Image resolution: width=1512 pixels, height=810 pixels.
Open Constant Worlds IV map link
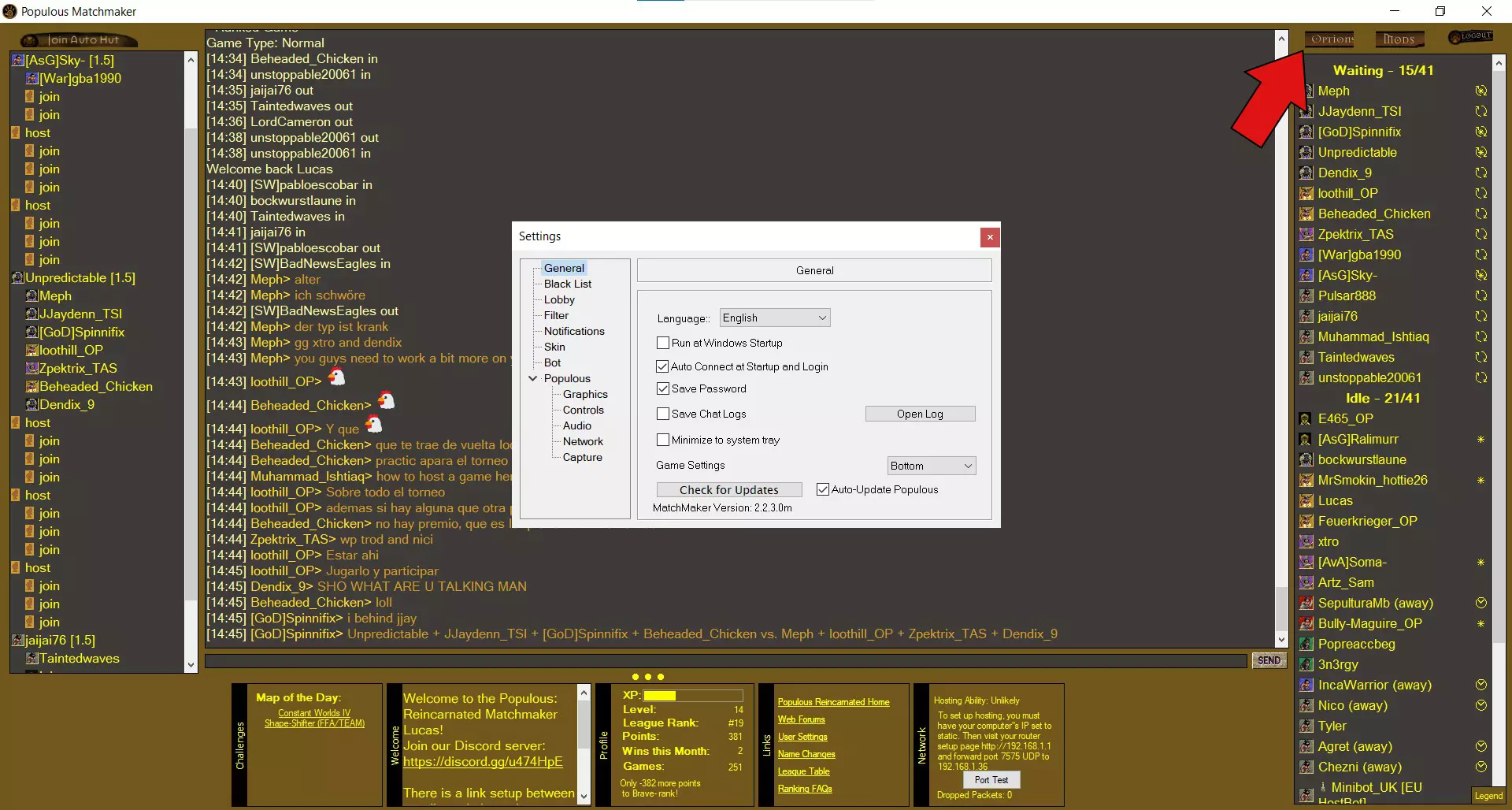pyautogui.click(x=314, y=713)
